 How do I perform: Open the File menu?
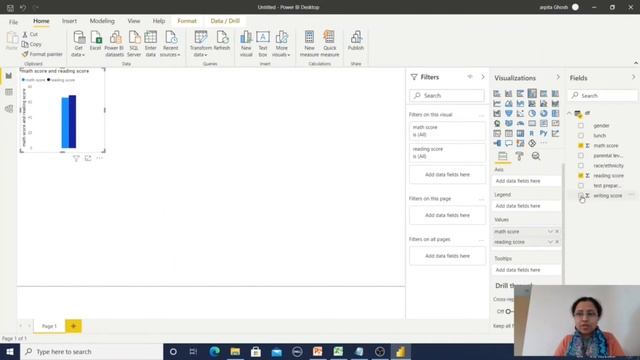coord(13,22)
